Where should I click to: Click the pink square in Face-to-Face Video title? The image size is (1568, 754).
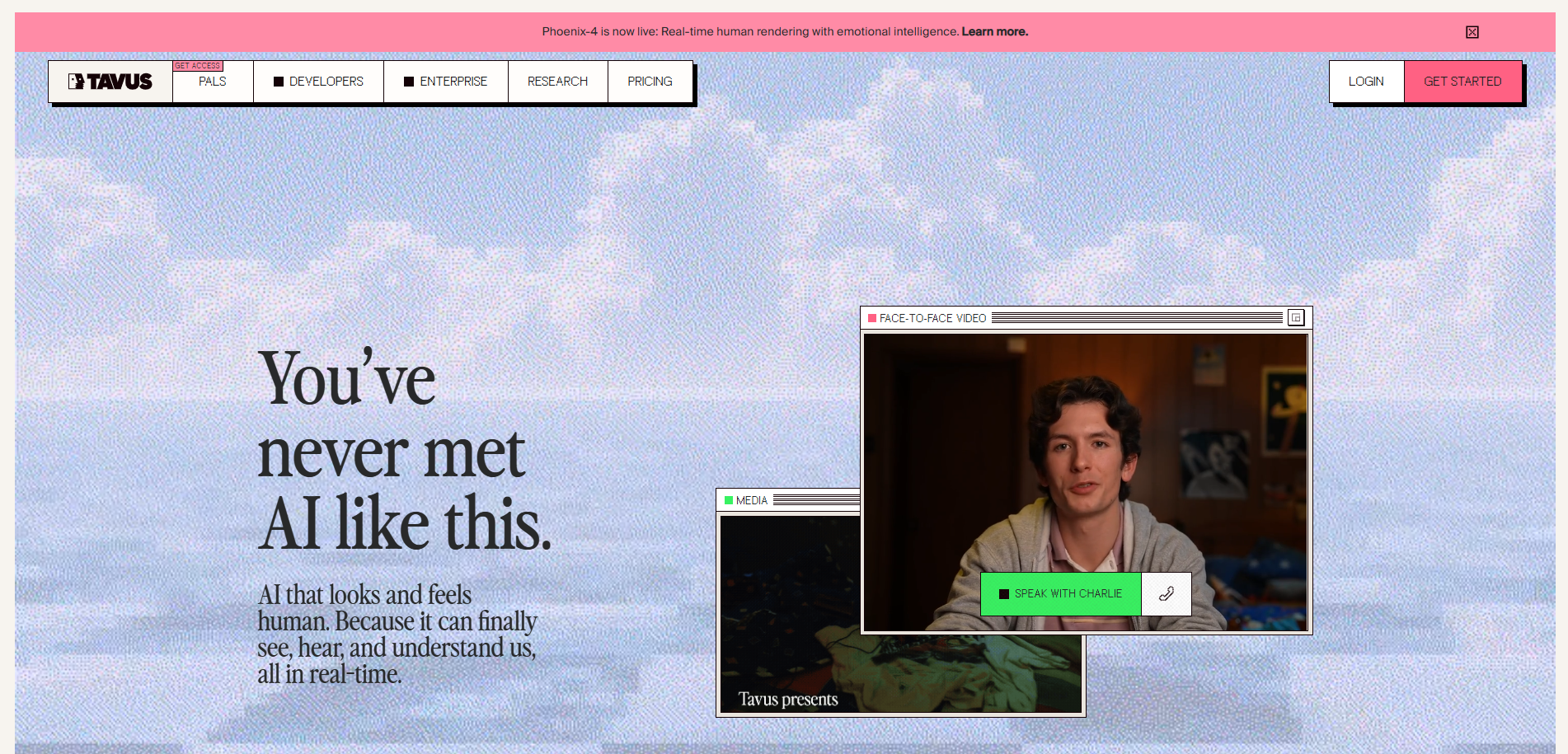tap(872, 318)
